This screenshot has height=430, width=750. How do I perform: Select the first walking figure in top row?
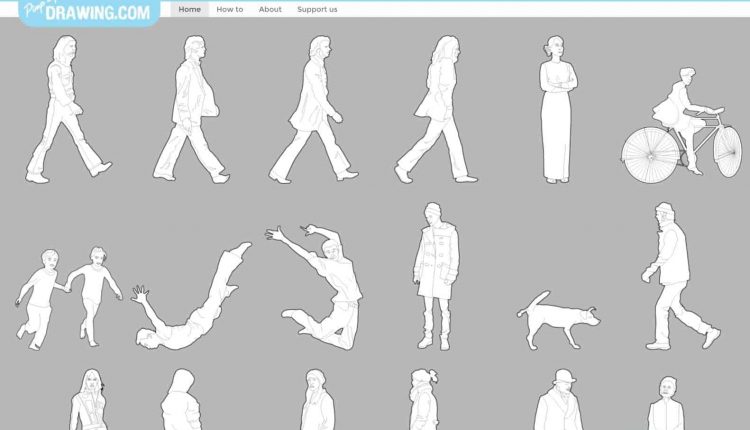click(x=65, y=110)
